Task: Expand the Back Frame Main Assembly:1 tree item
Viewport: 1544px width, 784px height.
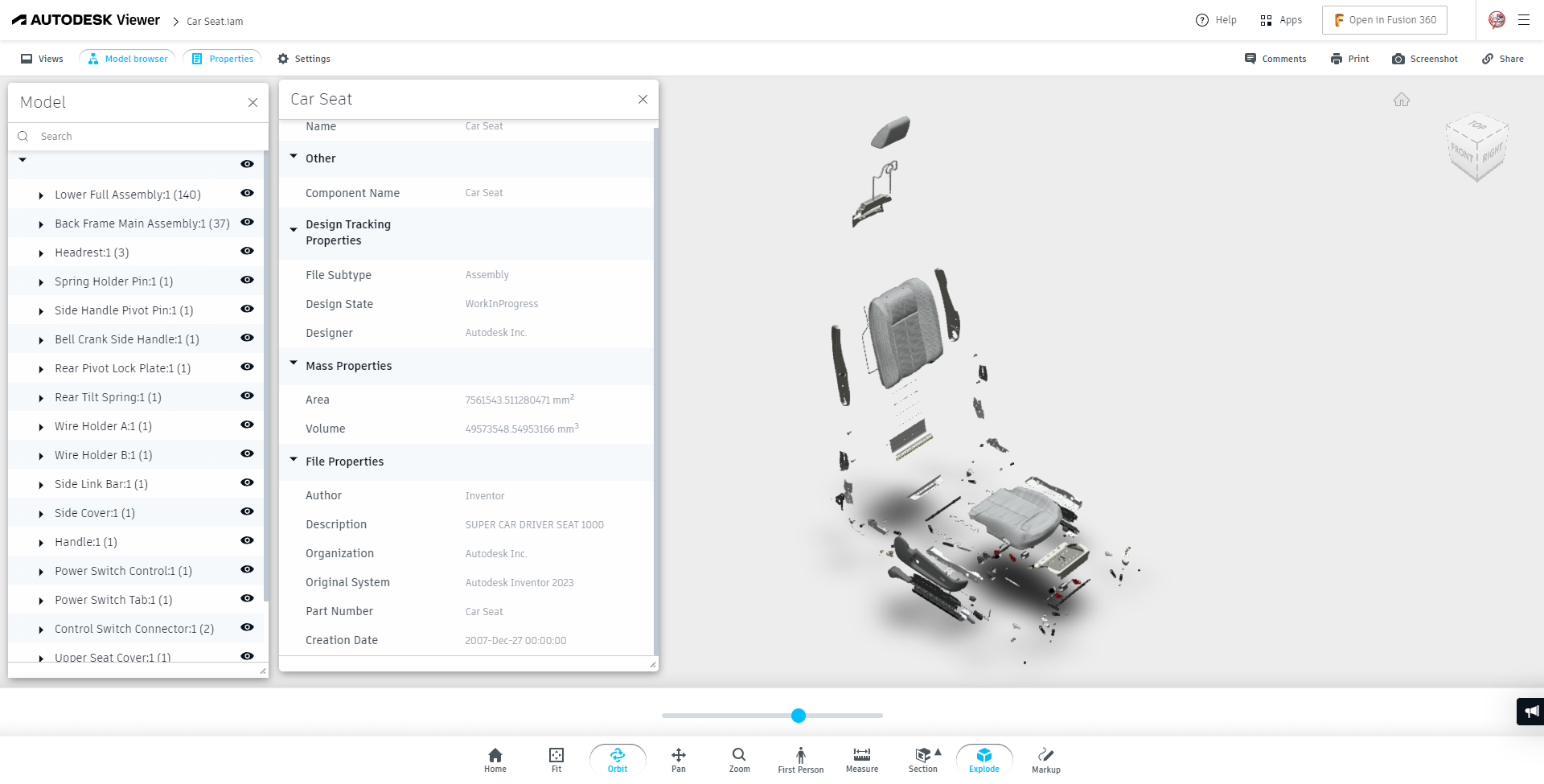Action: coord(40,223)
